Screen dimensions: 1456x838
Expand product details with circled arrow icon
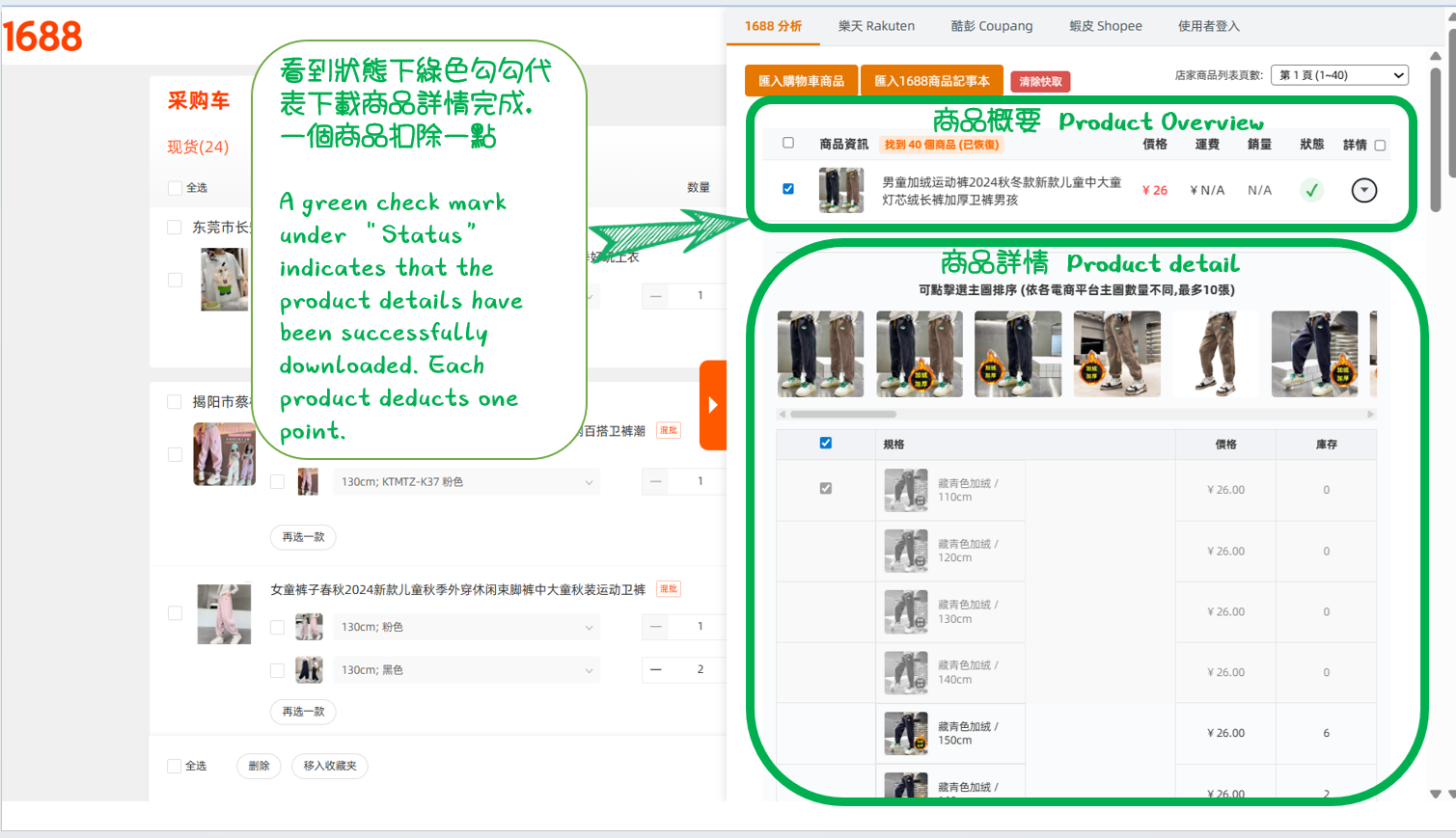coord(1363,190)
